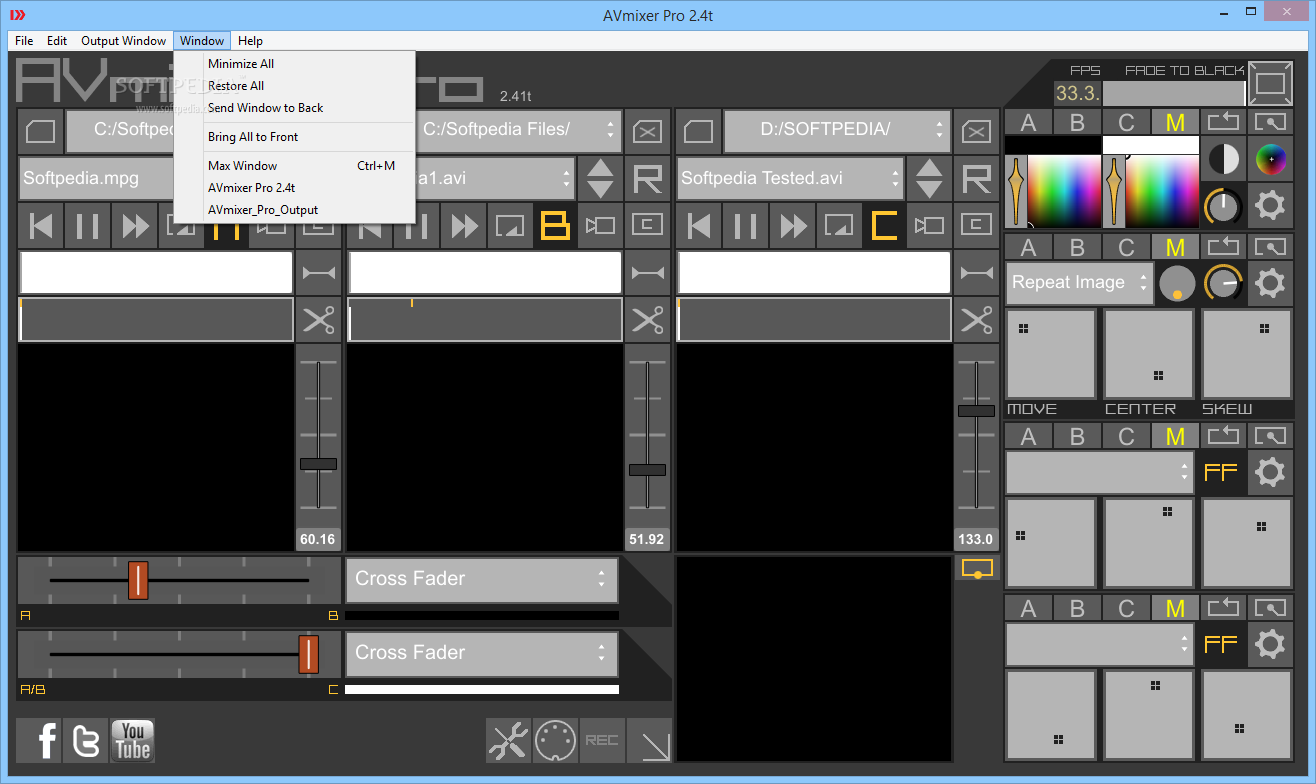Click the R button on channel B

pyautogui.click(x=648, y=180)
